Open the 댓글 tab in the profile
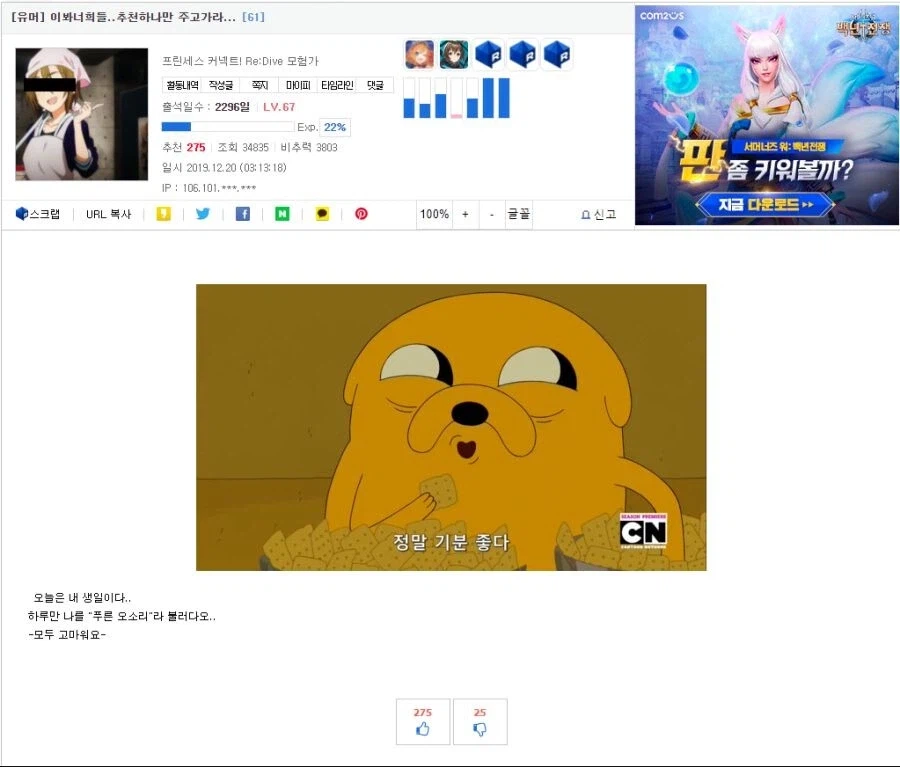 [373, 85]
